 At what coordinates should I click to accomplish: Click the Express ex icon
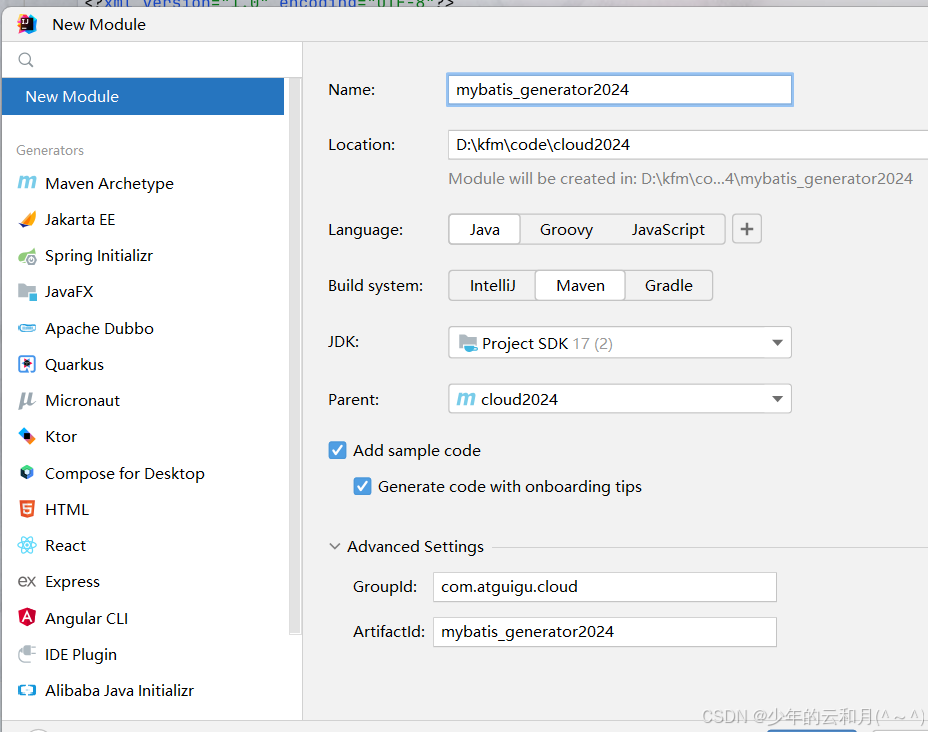[27, 581]
